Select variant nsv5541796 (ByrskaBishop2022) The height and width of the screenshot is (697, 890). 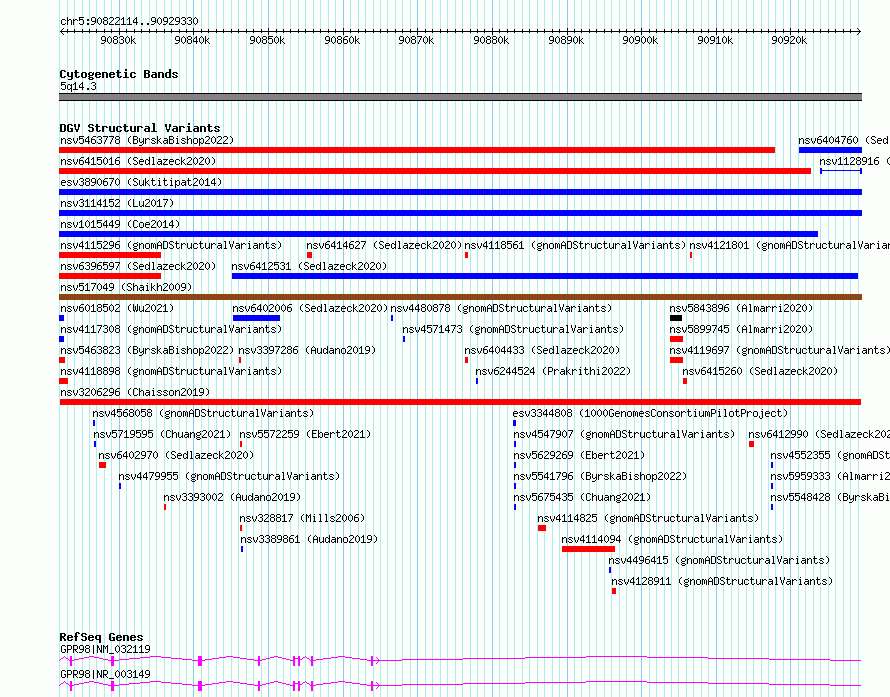600,476
